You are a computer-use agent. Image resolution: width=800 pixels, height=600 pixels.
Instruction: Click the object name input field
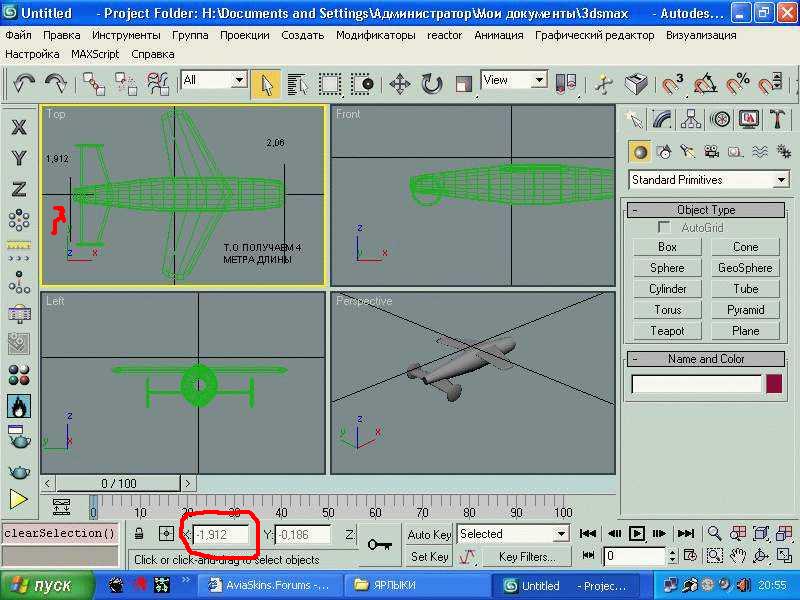pyautogui.click(x=696, y=384)
